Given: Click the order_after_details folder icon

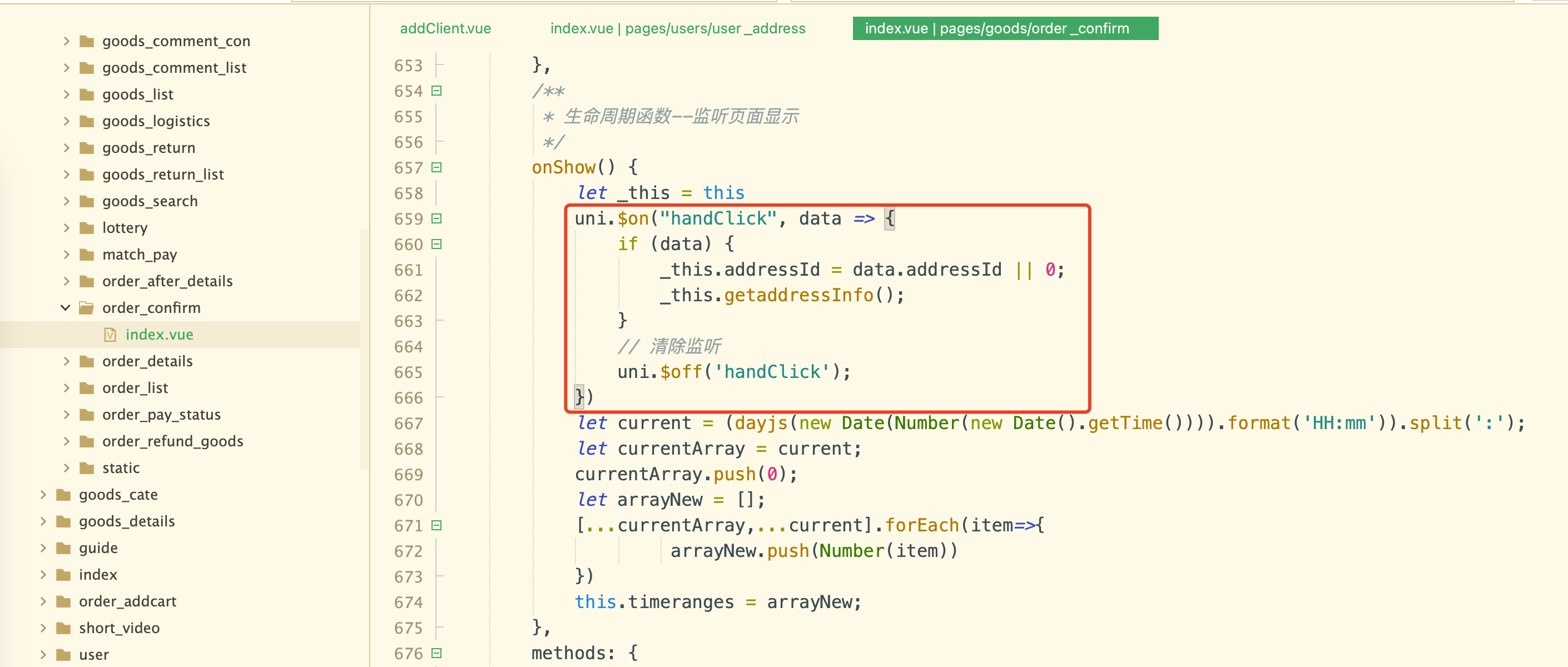Looking at the screenshot, I should [x=87, y=281].
